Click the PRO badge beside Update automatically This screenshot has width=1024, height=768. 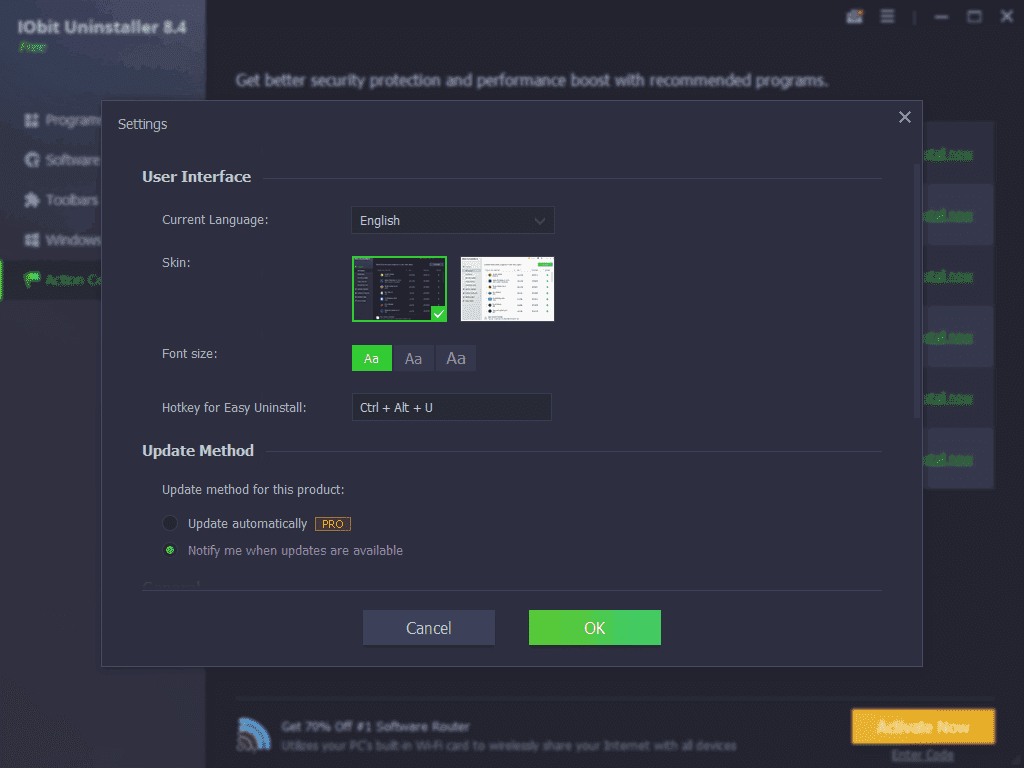point(333,524)
